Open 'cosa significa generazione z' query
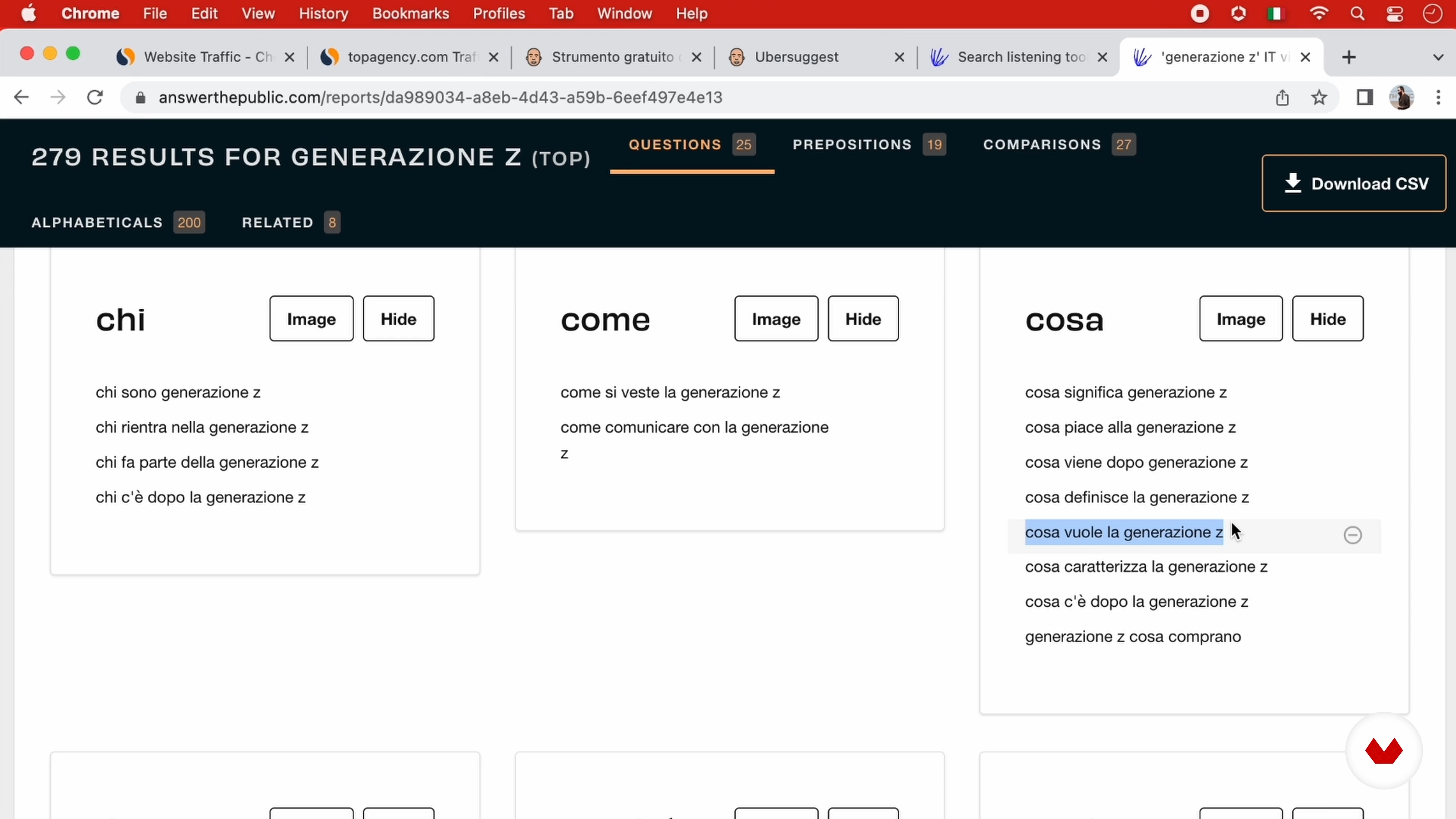 pyautogui.click(x=1125, y=392)
